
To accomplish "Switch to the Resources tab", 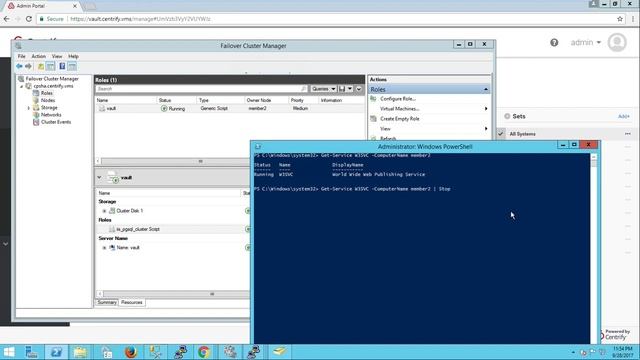I will 132,302.
